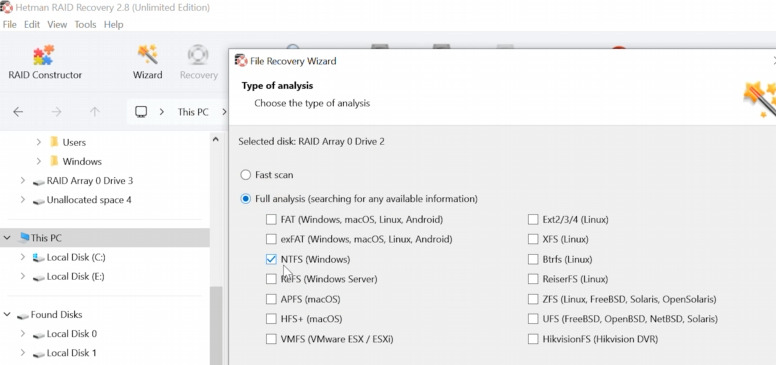
Task: Select the Windows folder icon
Action: pos(54,161)
